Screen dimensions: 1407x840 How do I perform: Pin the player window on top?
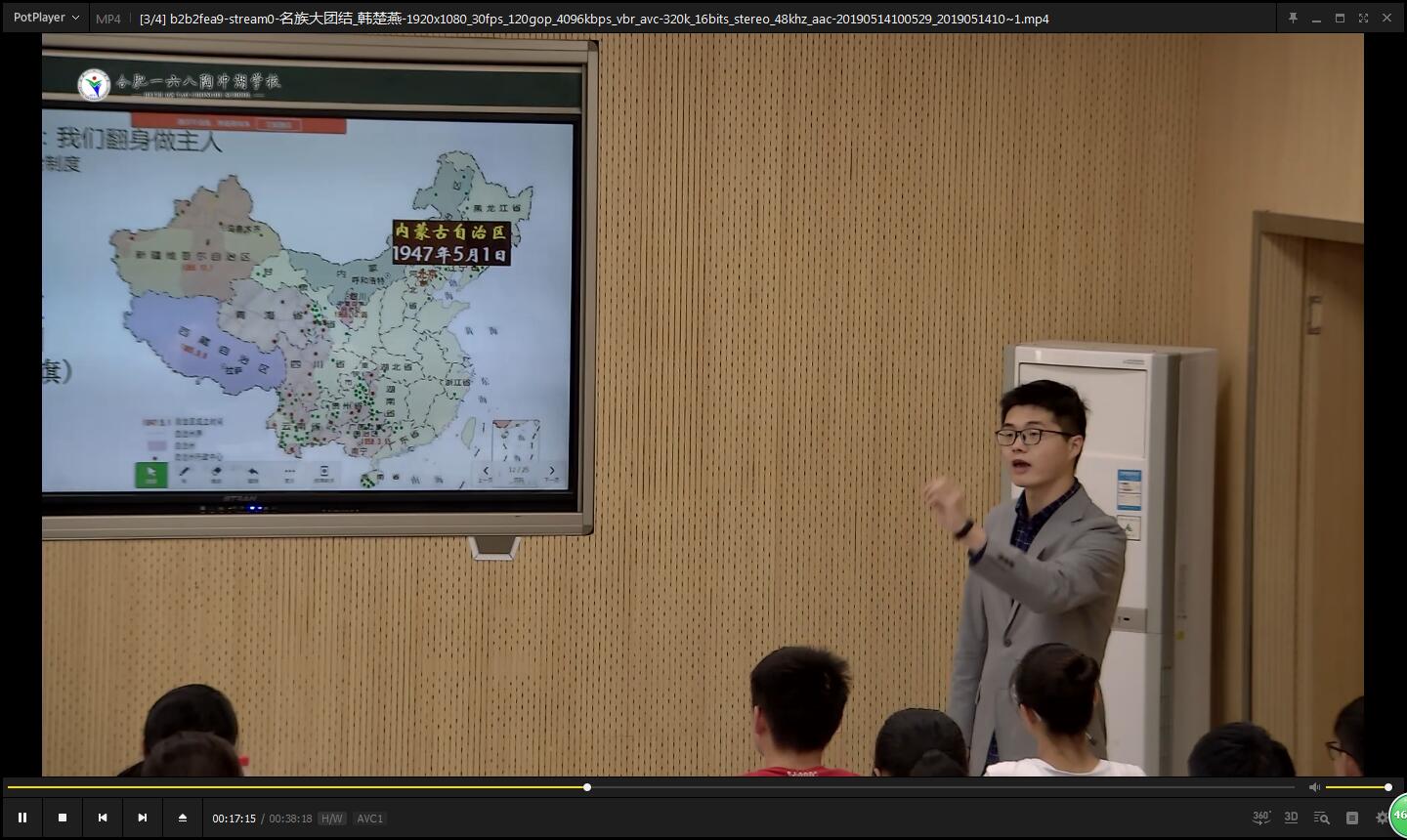(x=1293, y=18)
